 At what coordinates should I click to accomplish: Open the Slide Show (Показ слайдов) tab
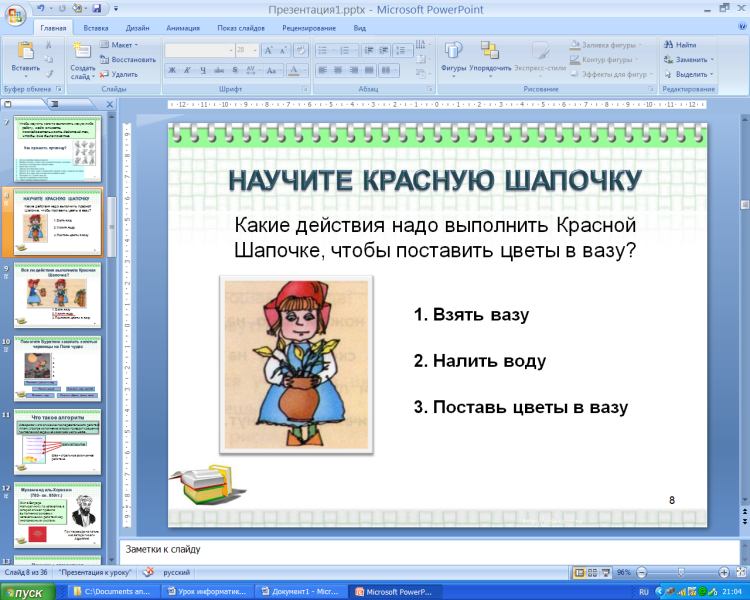pos(241,28)
